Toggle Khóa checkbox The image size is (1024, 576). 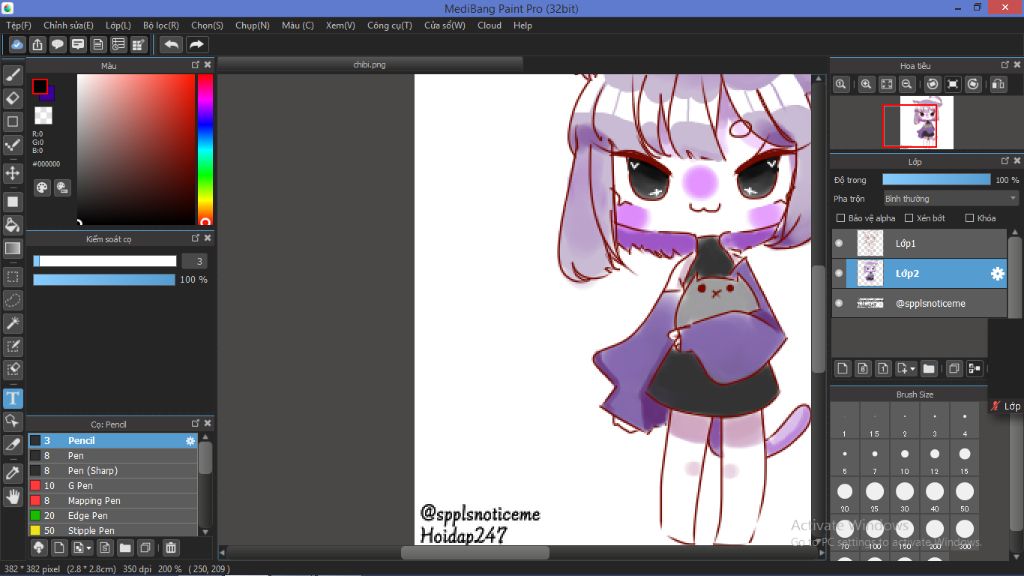[x=969, y=218]
